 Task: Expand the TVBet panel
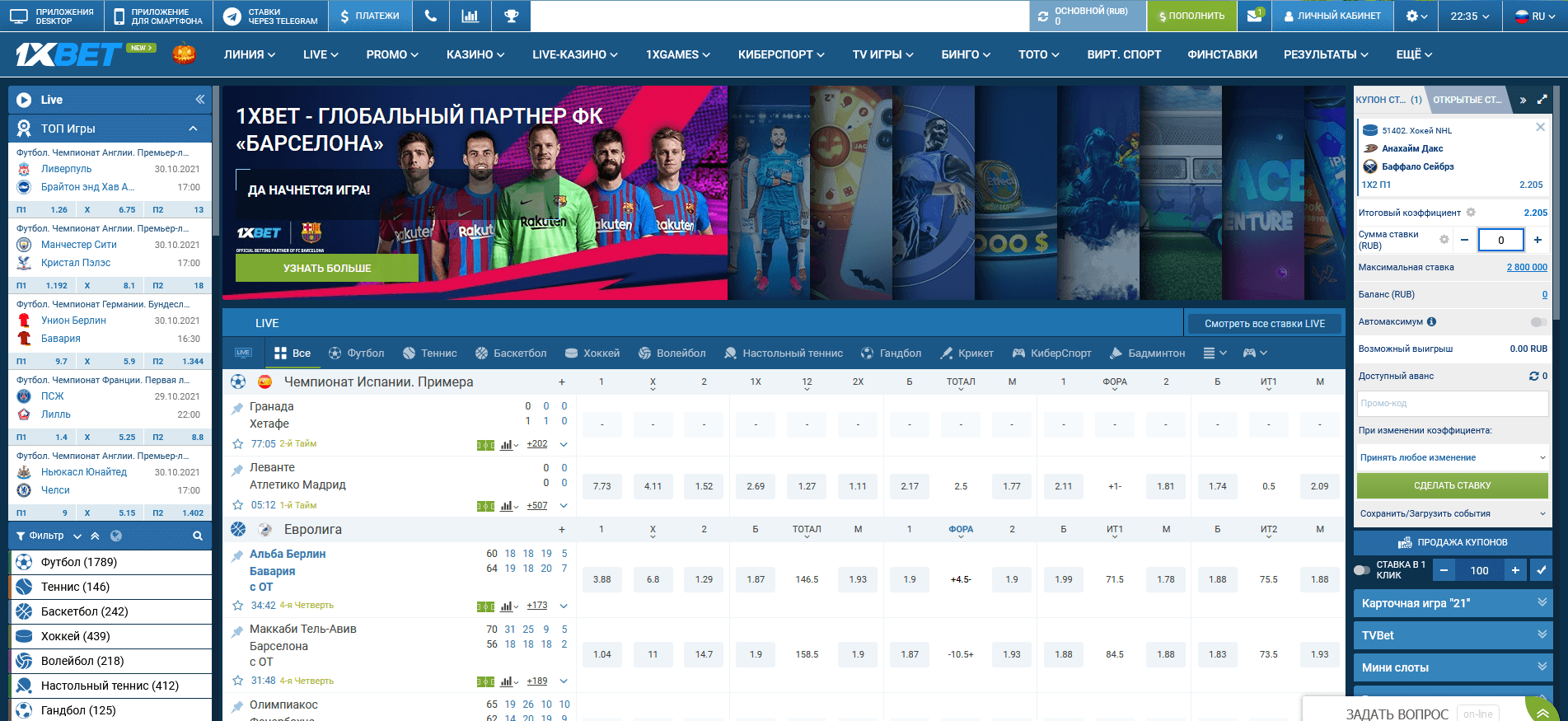coord(1453,635)
